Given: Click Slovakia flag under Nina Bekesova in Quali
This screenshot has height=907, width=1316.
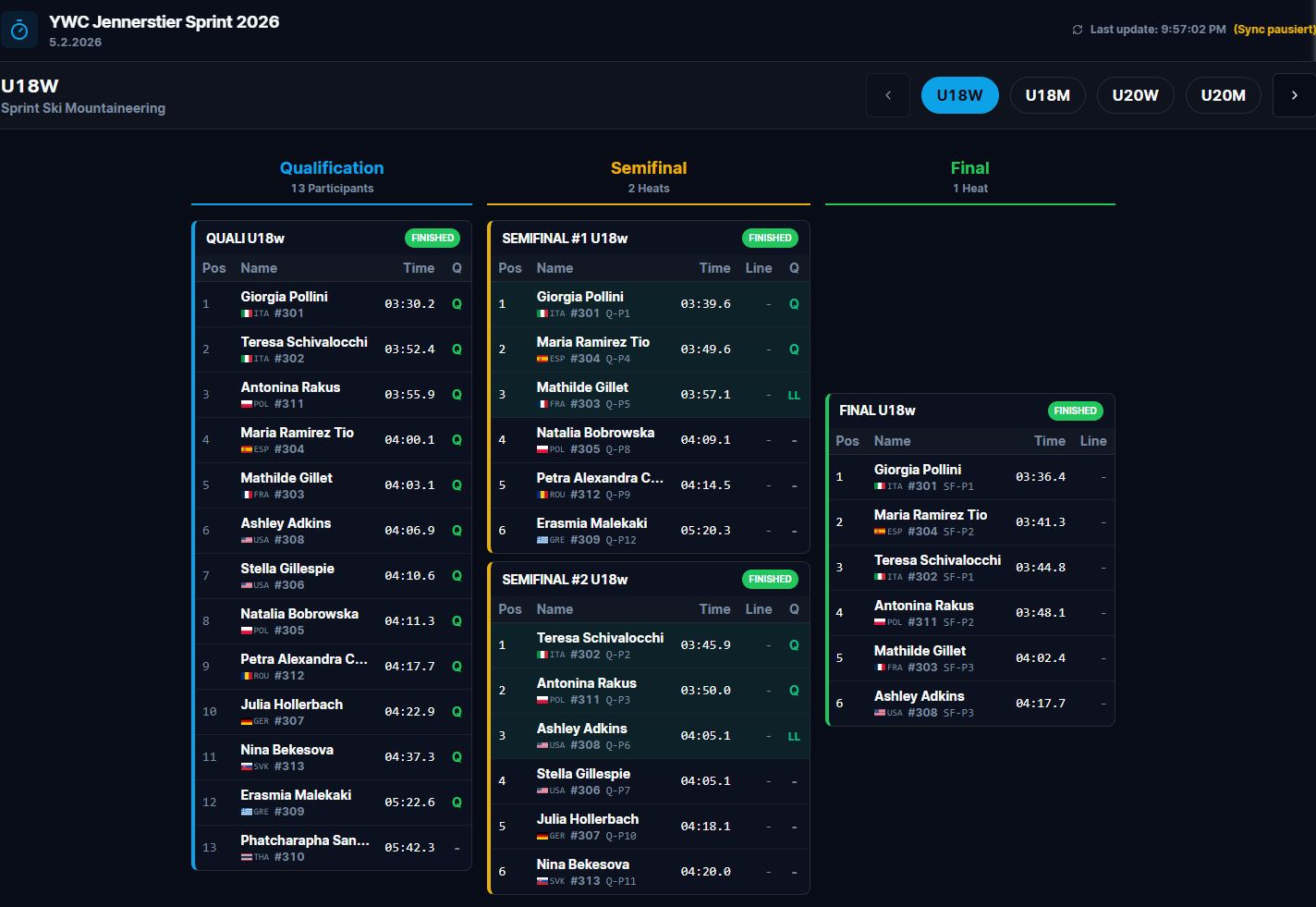Looking at the screenshot, I should 247,766.
